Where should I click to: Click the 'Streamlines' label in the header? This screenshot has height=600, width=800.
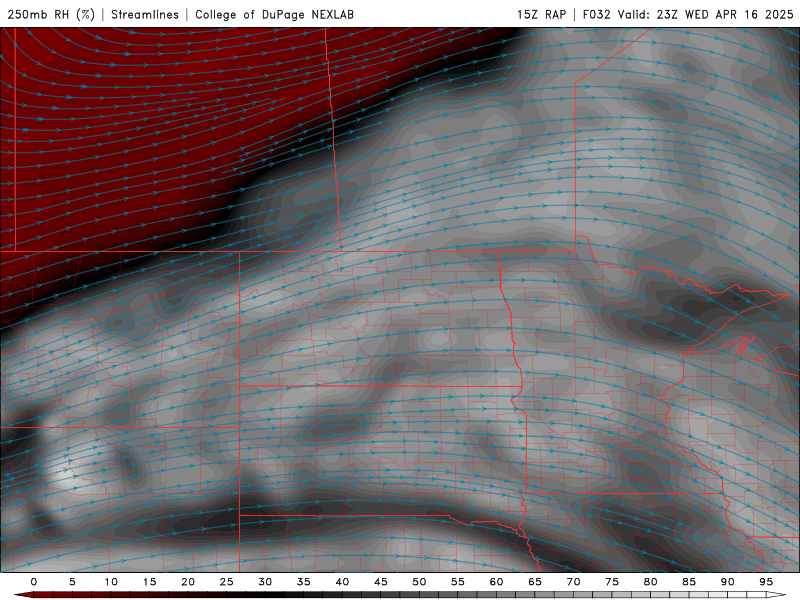tap(145, 14)
